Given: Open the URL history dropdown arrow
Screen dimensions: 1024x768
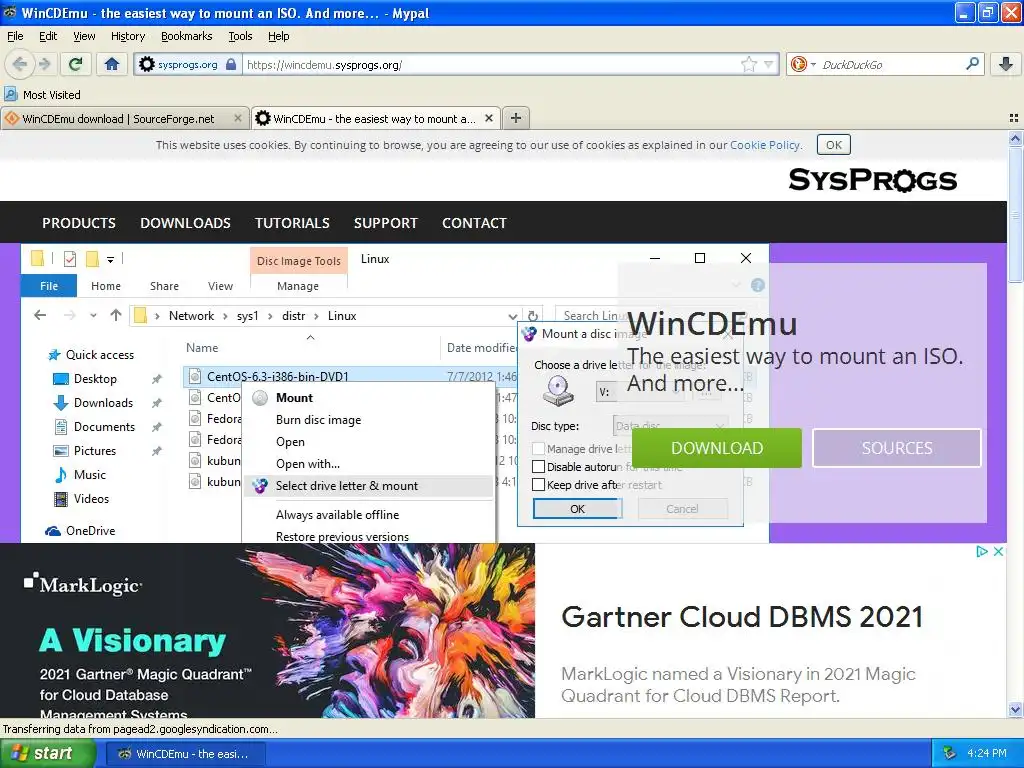Looking at the screenshot, I should (x=769, y=64).
